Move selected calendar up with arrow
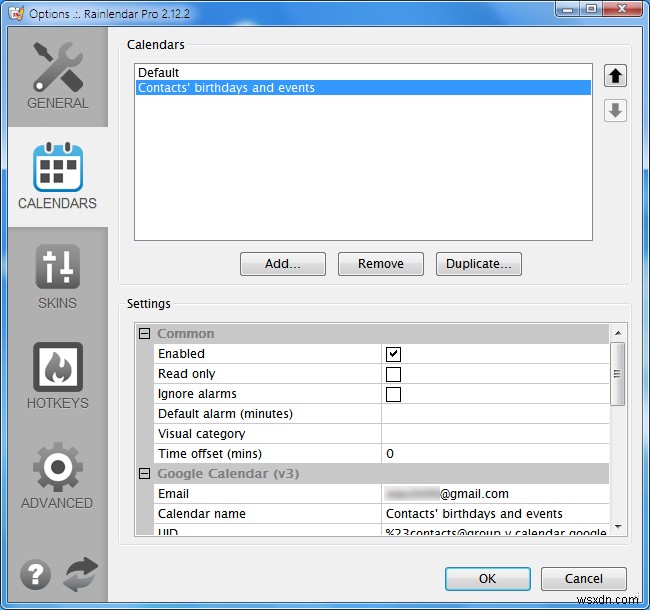 click(x=615, y=76)
